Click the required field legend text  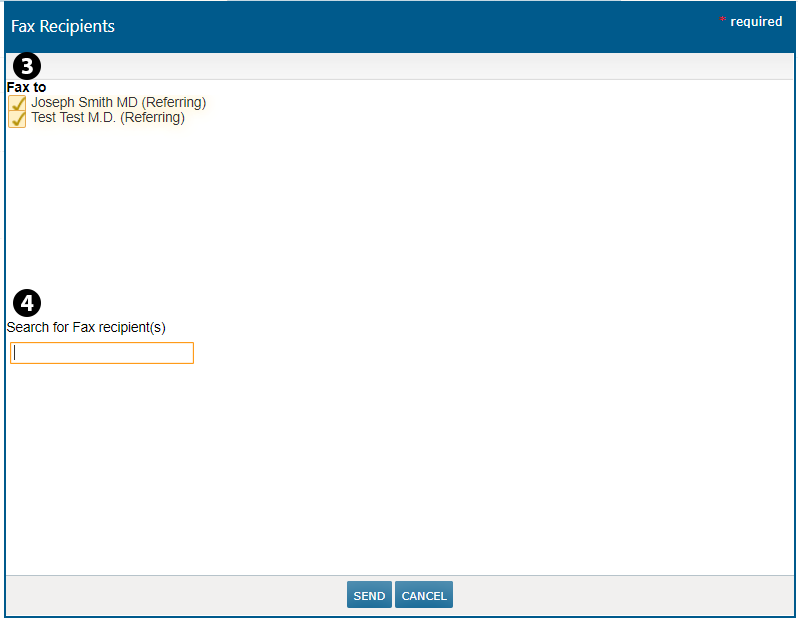pyautogui.click(x=756, y=21)
